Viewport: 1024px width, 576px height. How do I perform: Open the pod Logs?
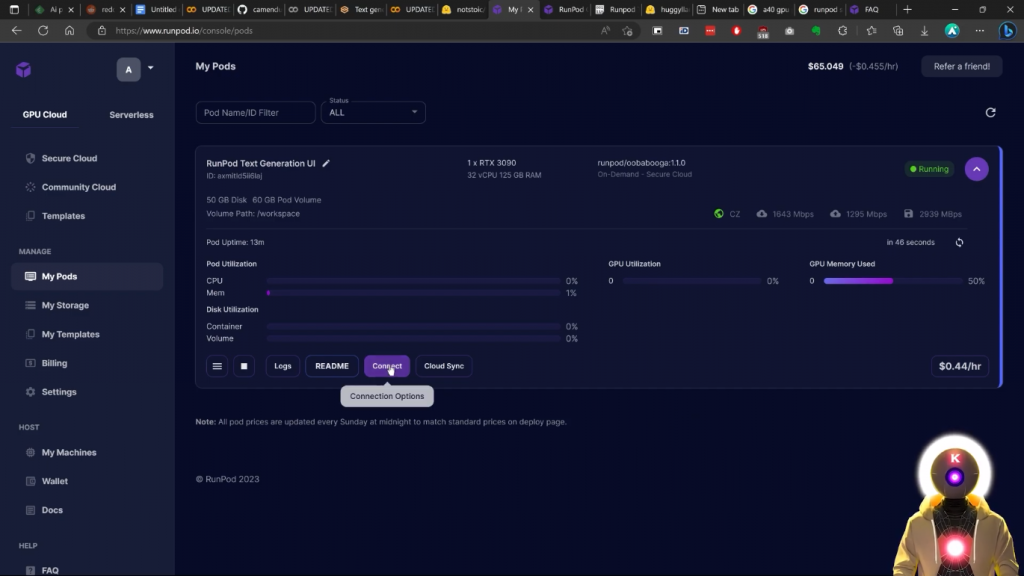(283, 366)
